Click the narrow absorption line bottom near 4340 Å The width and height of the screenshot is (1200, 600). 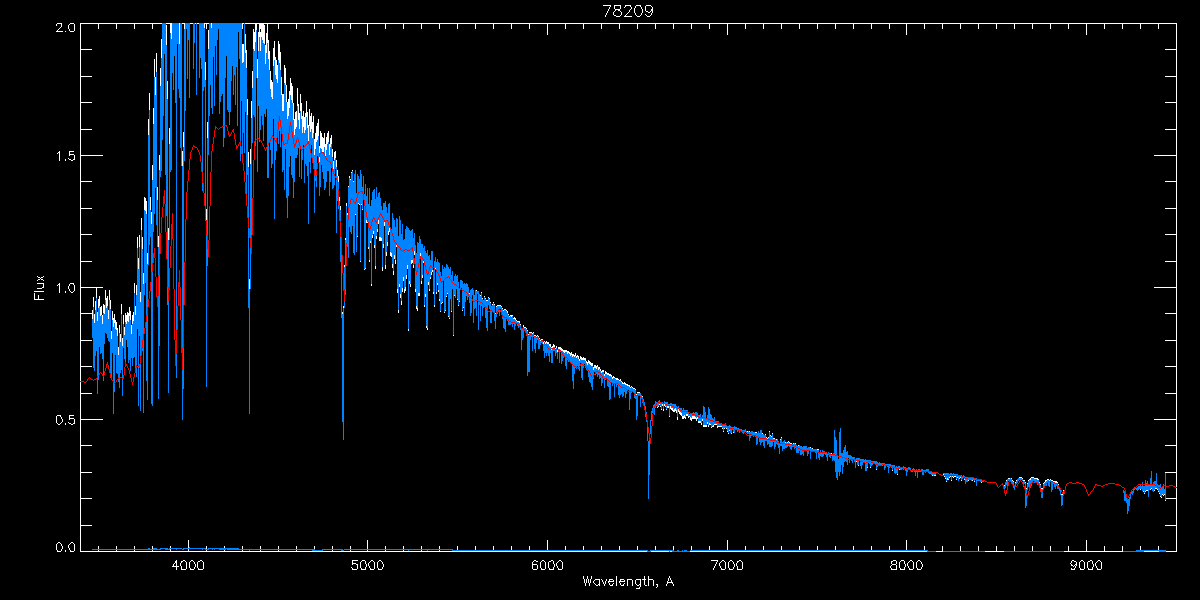[249, 410]
